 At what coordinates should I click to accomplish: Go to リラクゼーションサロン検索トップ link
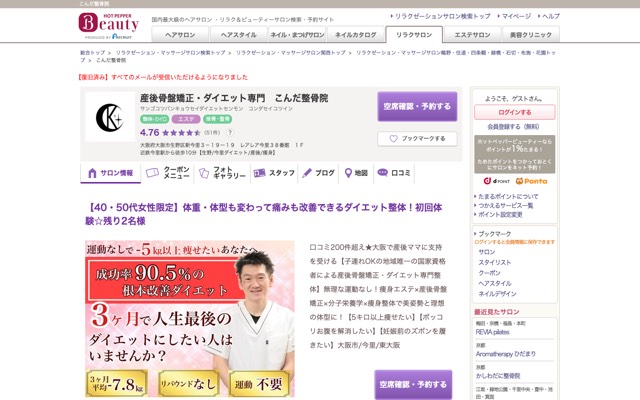click(442, 16)
